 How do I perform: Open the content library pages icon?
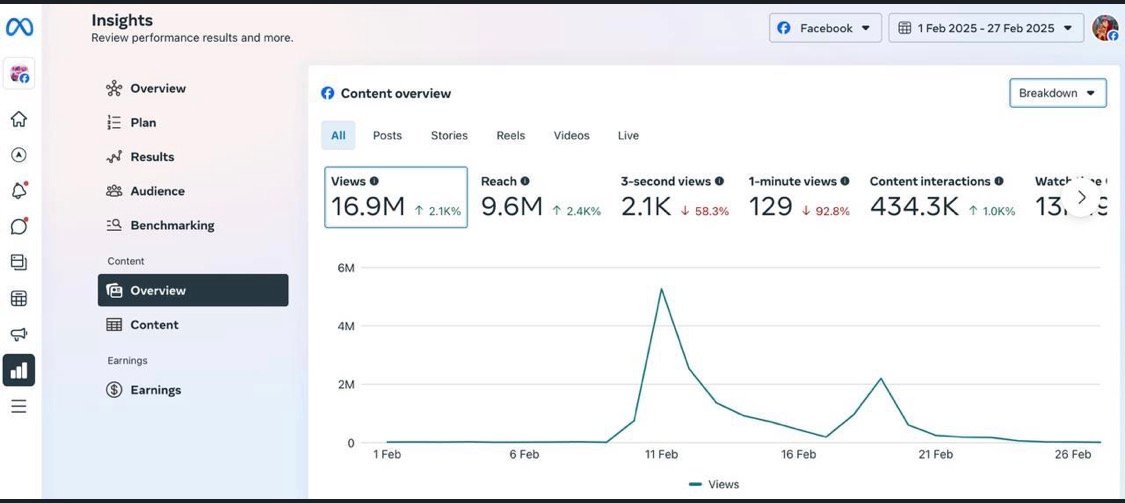tap(19, 262)
